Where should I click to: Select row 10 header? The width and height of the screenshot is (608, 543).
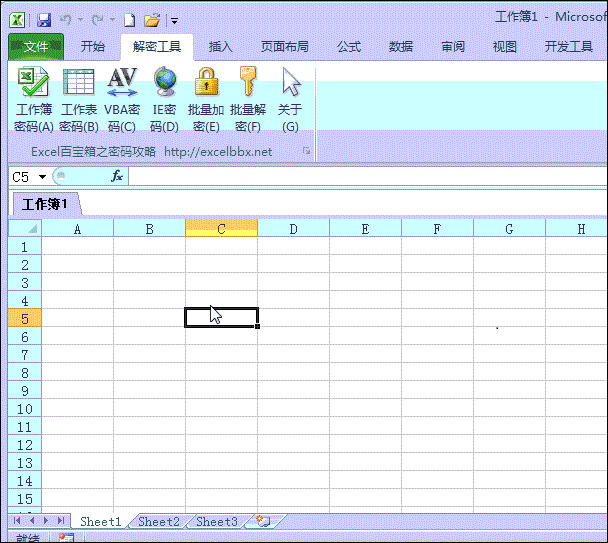pos(25,408)
